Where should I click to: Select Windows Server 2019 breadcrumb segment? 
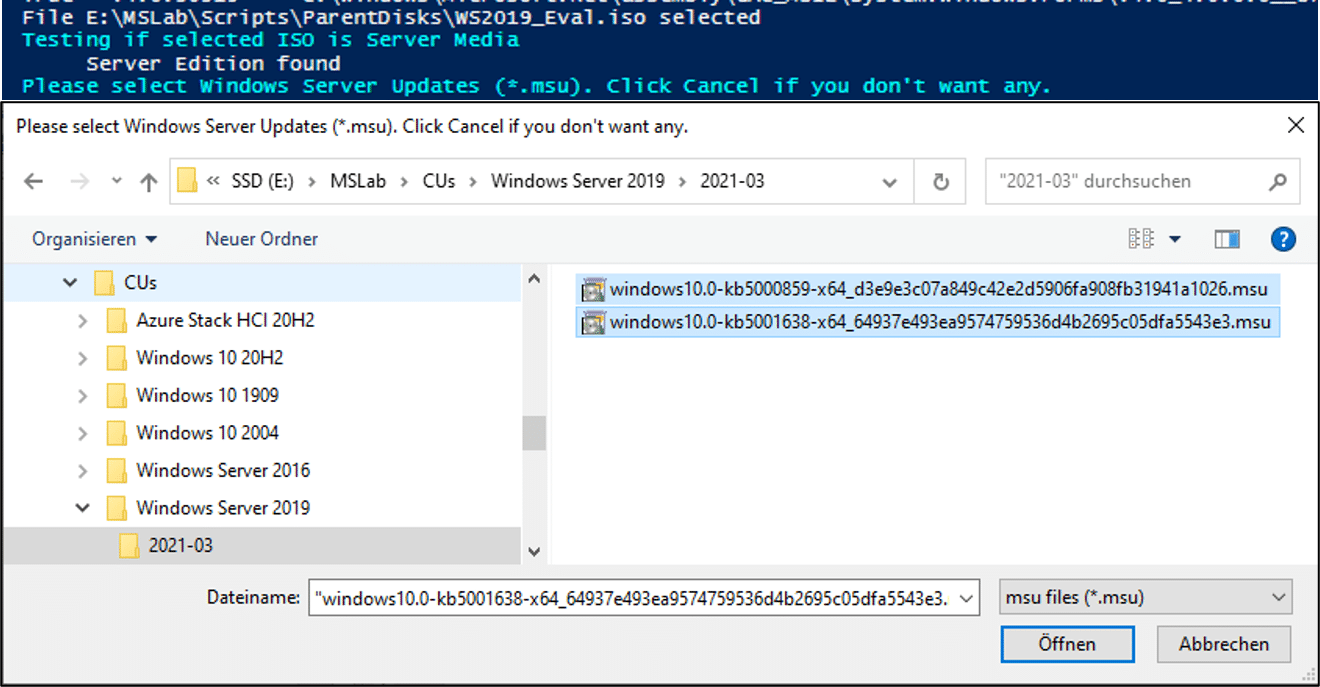pyautogui.click(x=578, y=181)
